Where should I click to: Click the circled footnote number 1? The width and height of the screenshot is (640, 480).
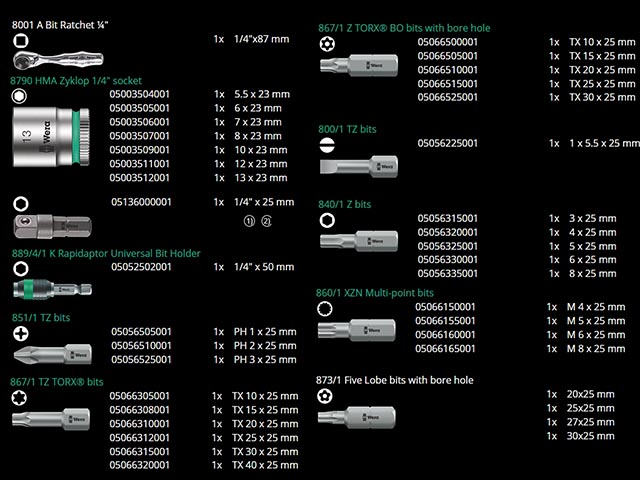click(249, 221)
